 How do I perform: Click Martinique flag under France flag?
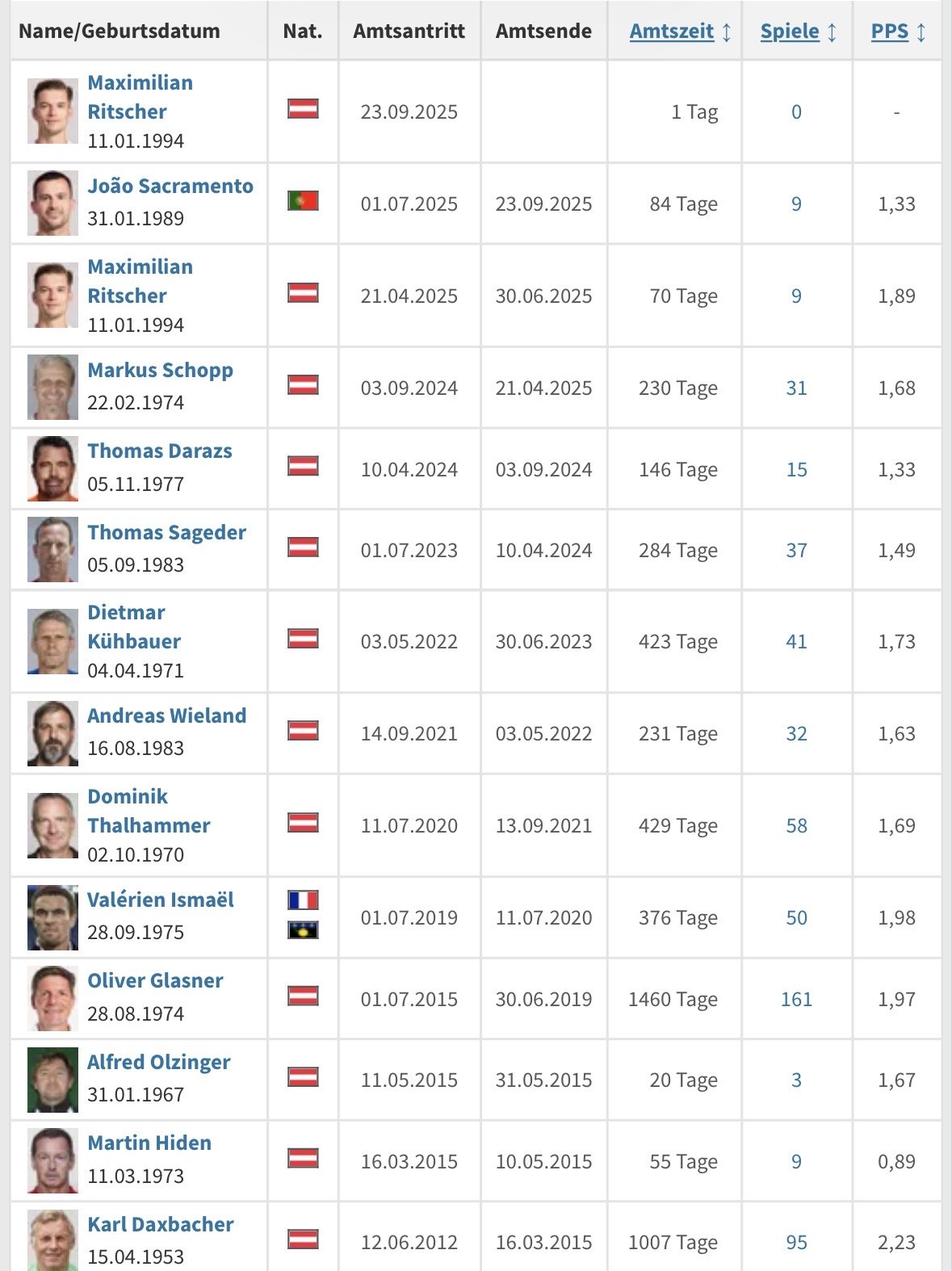[x=303, y=930]
